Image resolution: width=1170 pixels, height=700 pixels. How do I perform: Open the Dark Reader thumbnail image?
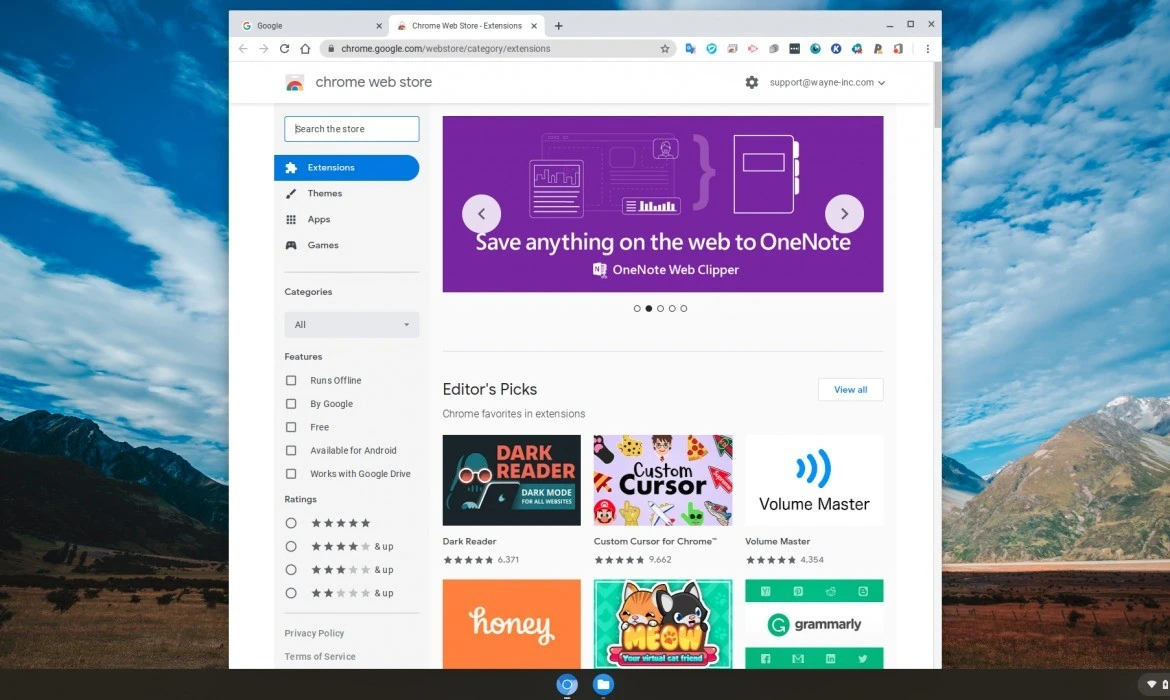511,481
